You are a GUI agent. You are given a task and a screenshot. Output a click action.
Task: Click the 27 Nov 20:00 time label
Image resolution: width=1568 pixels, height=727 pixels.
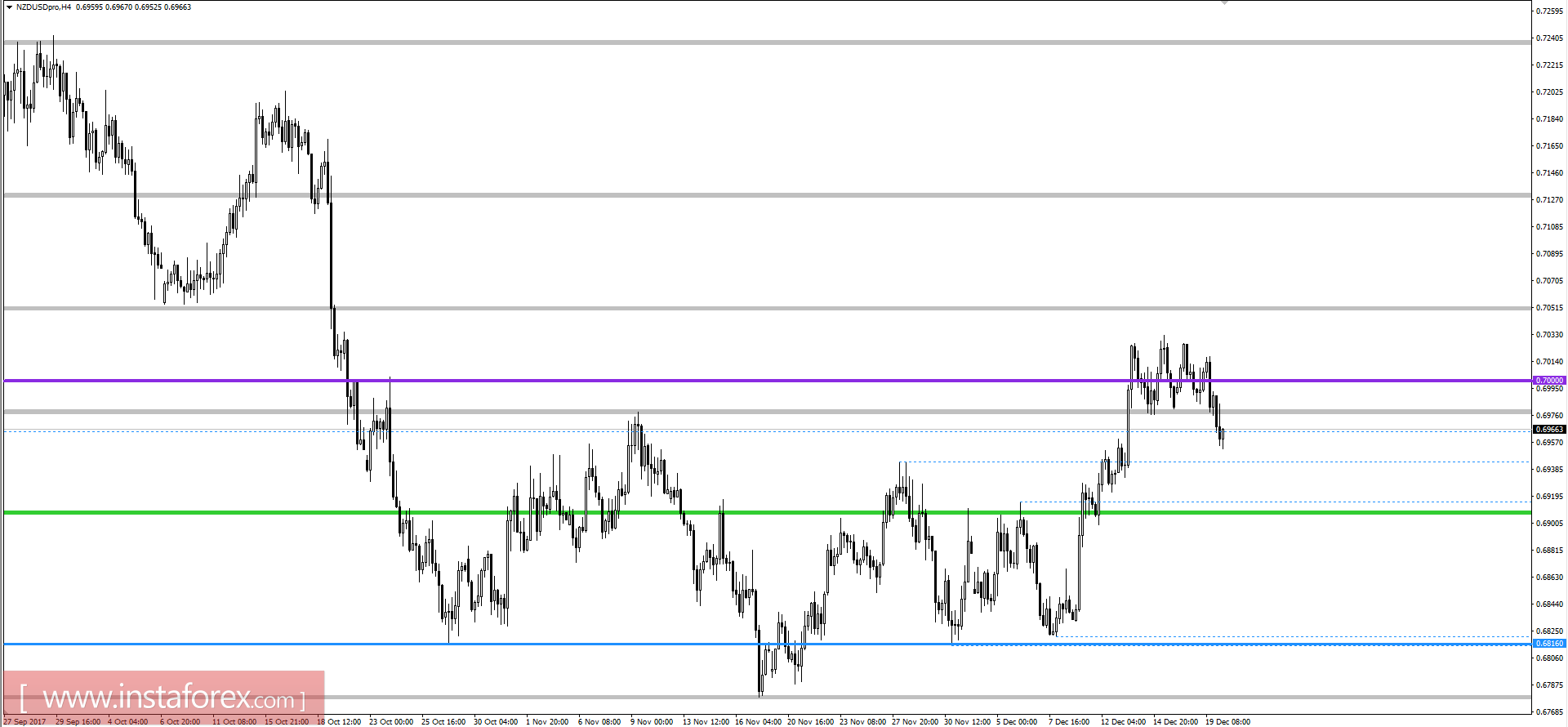click(915, 721)
